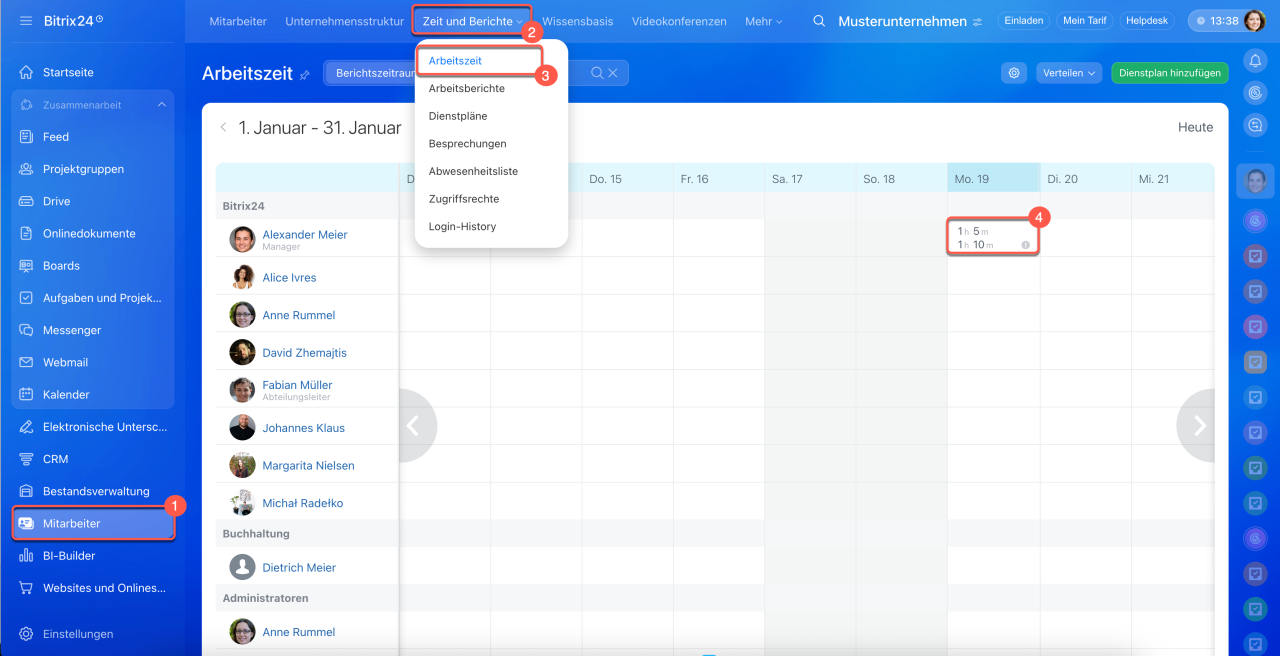1280x656 pixels.
Task: Collapse the Zusammenarbeit sidebar section
Action: pyautogui.click(x=162, y=105)
